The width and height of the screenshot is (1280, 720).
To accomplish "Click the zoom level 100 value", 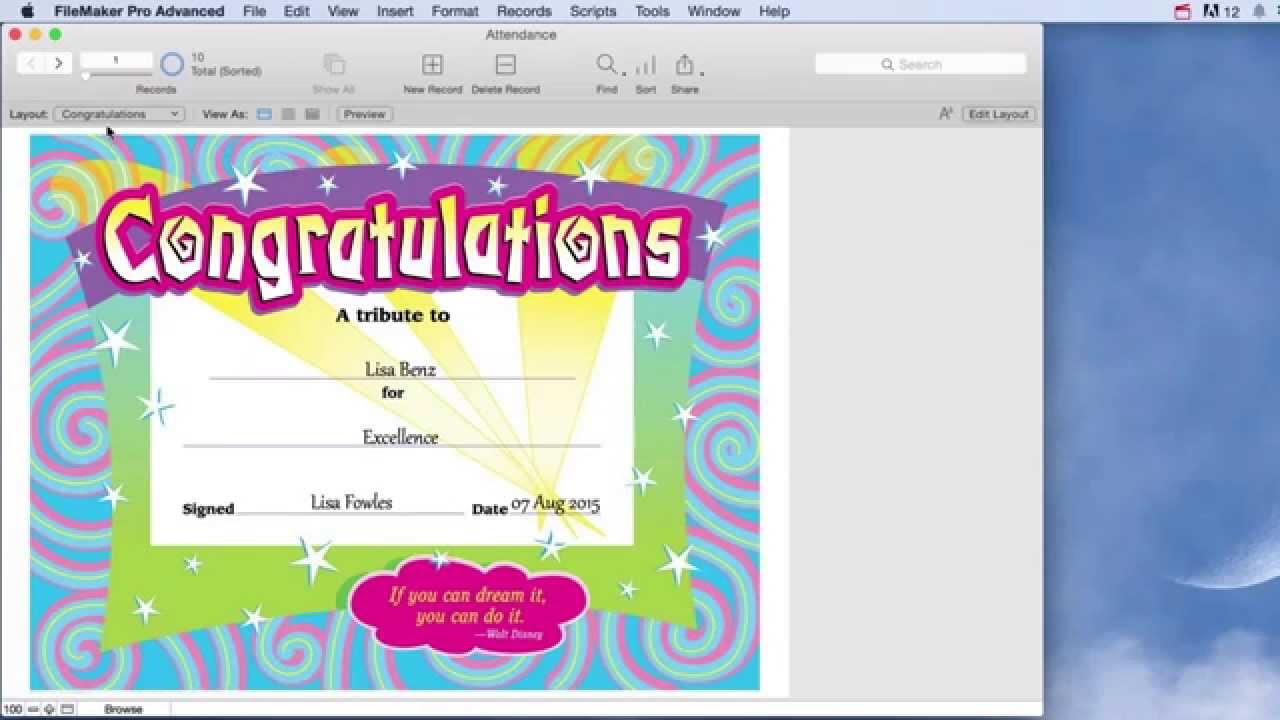I will 12,709.
